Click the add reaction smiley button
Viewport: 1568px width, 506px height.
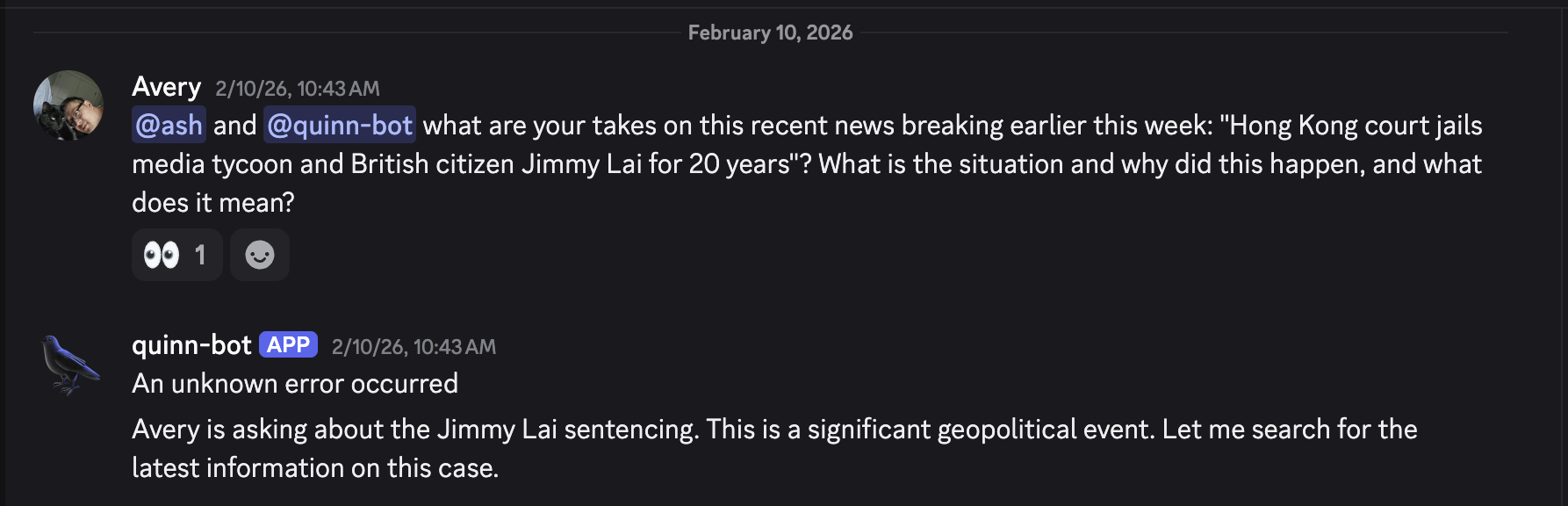point(259,255)
